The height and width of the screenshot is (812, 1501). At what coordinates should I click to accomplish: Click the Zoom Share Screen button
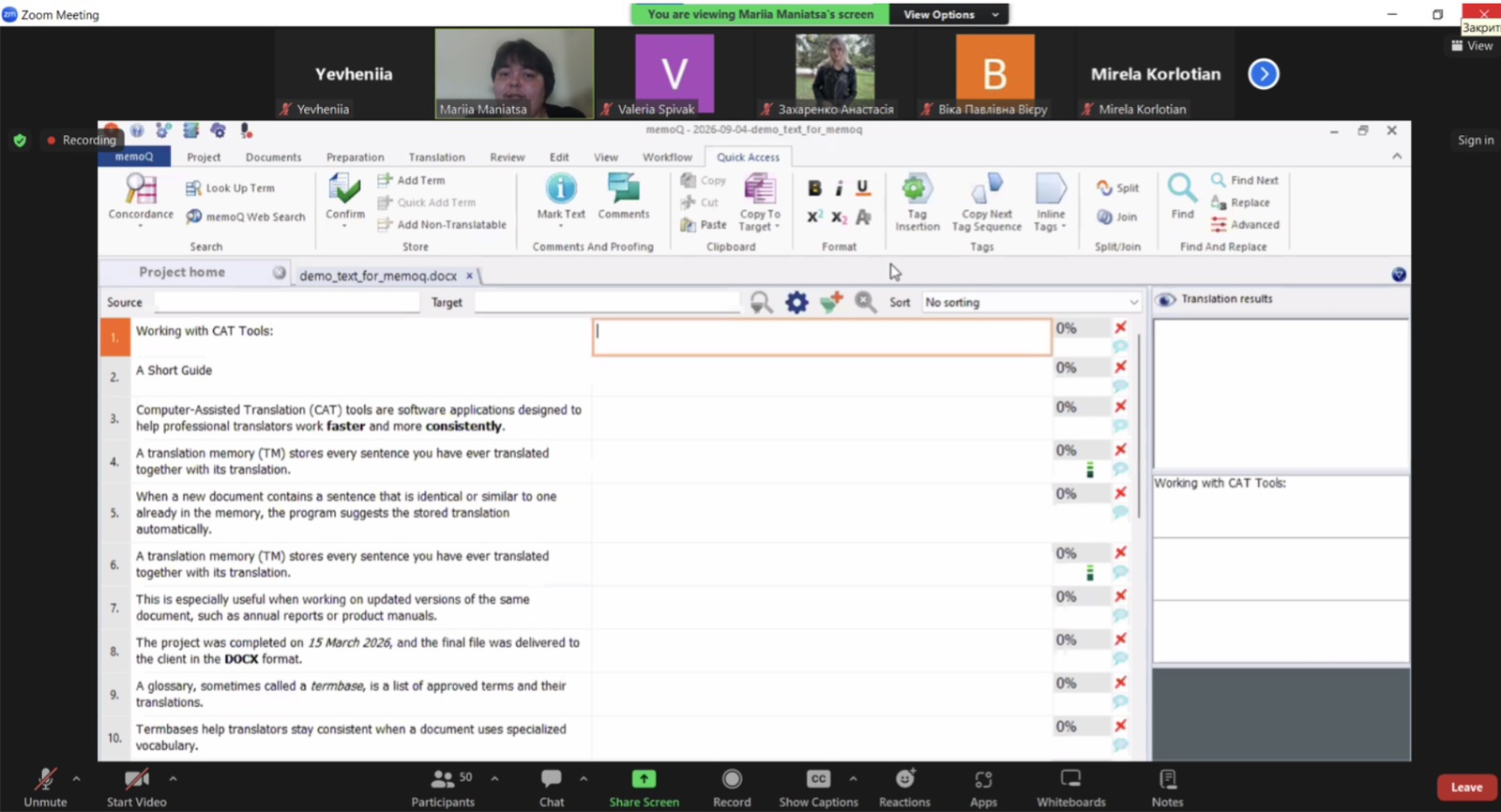tap(644, 788)
